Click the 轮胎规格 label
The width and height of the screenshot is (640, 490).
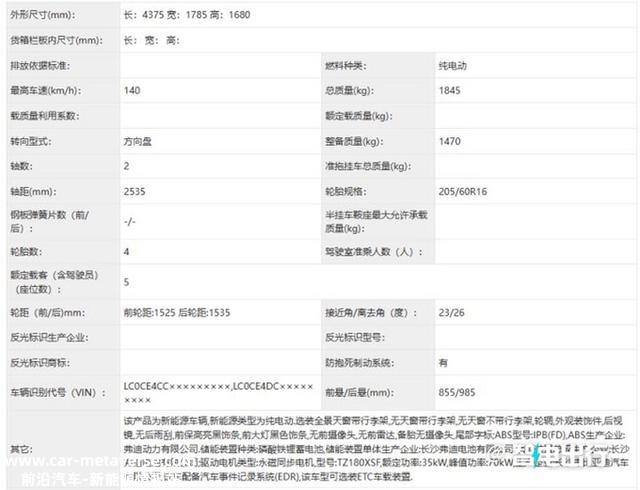tap(345, 192)
